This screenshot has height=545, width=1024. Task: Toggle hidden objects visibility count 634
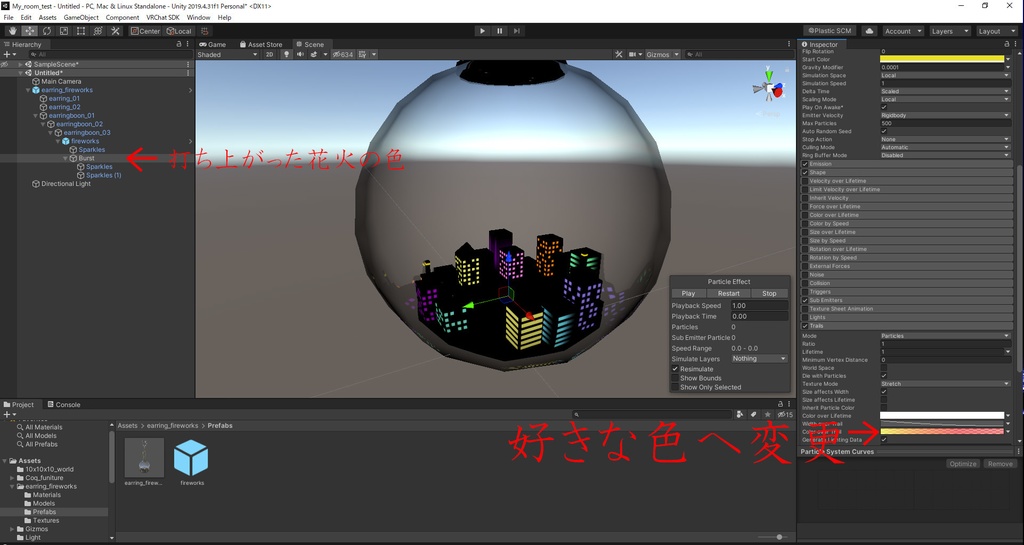point(342,54)
